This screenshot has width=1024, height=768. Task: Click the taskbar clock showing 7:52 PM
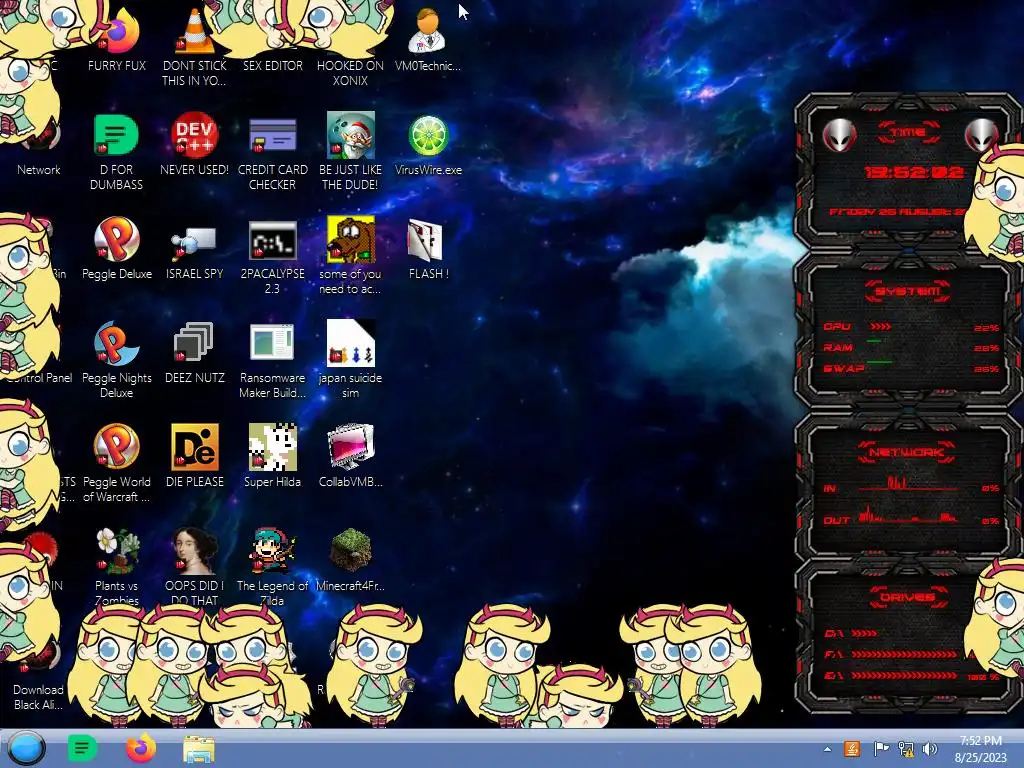[x=981, y=749]
